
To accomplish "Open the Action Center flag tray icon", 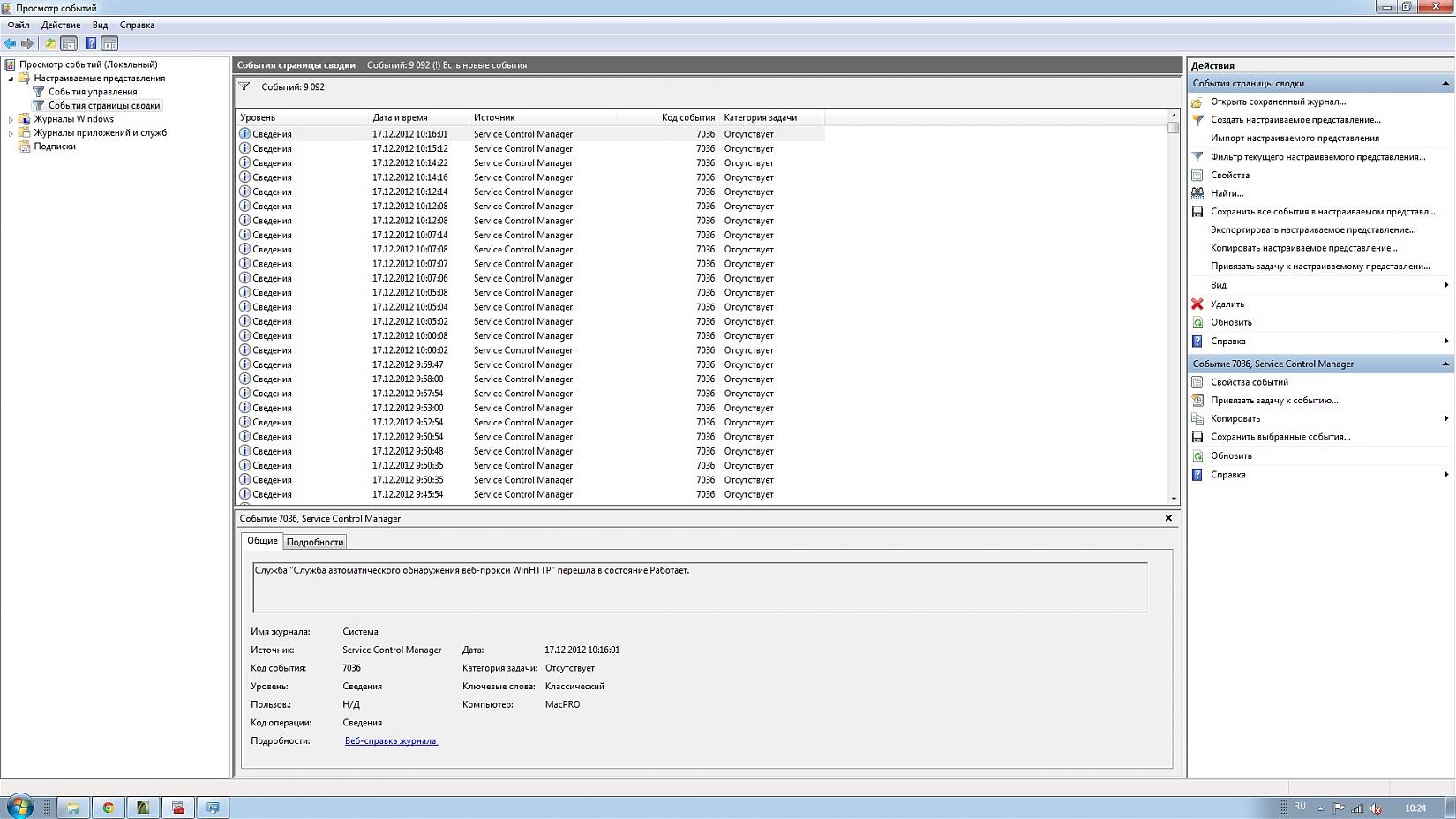I will click(x=1339, y=808).
